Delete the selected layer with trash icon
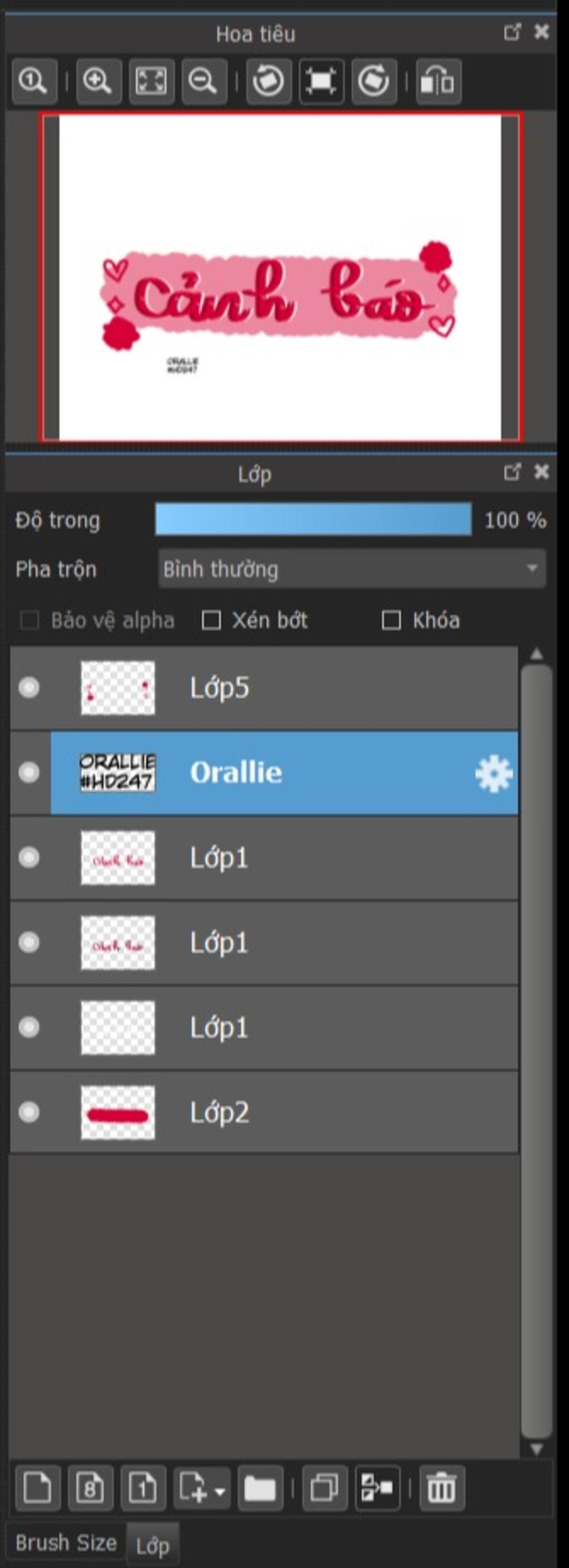 (442, 1489)
